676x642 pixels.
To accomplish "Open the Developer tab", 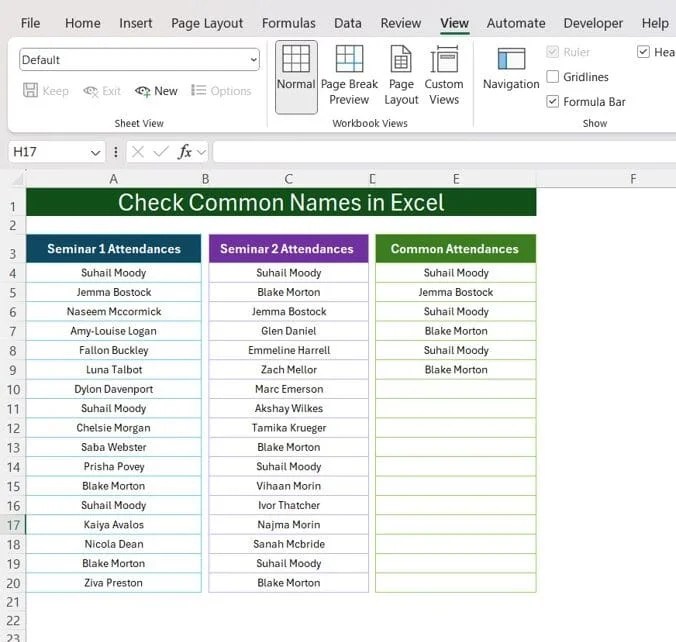I will coord(593,23).
